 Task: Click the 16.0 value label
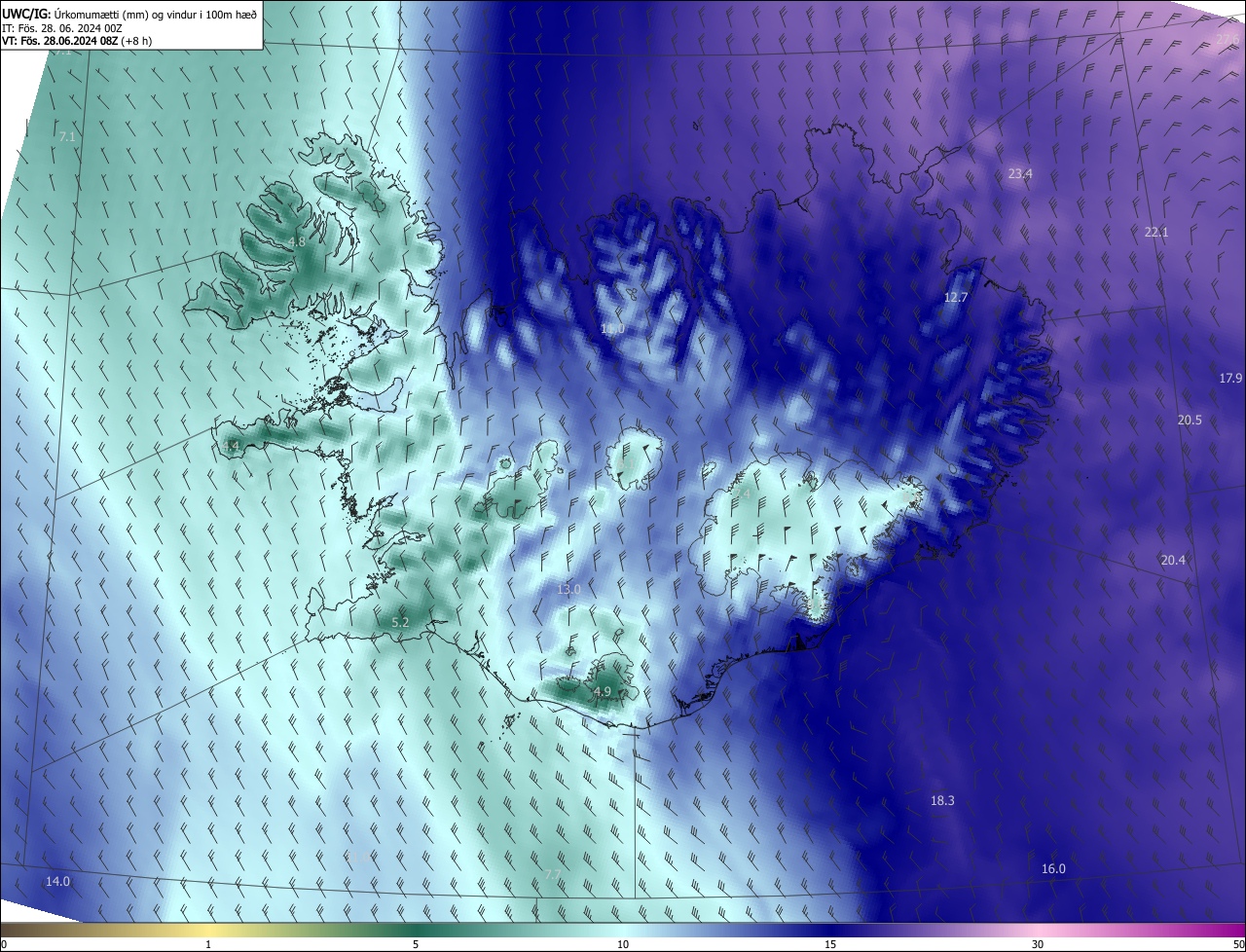[1053, 868]
